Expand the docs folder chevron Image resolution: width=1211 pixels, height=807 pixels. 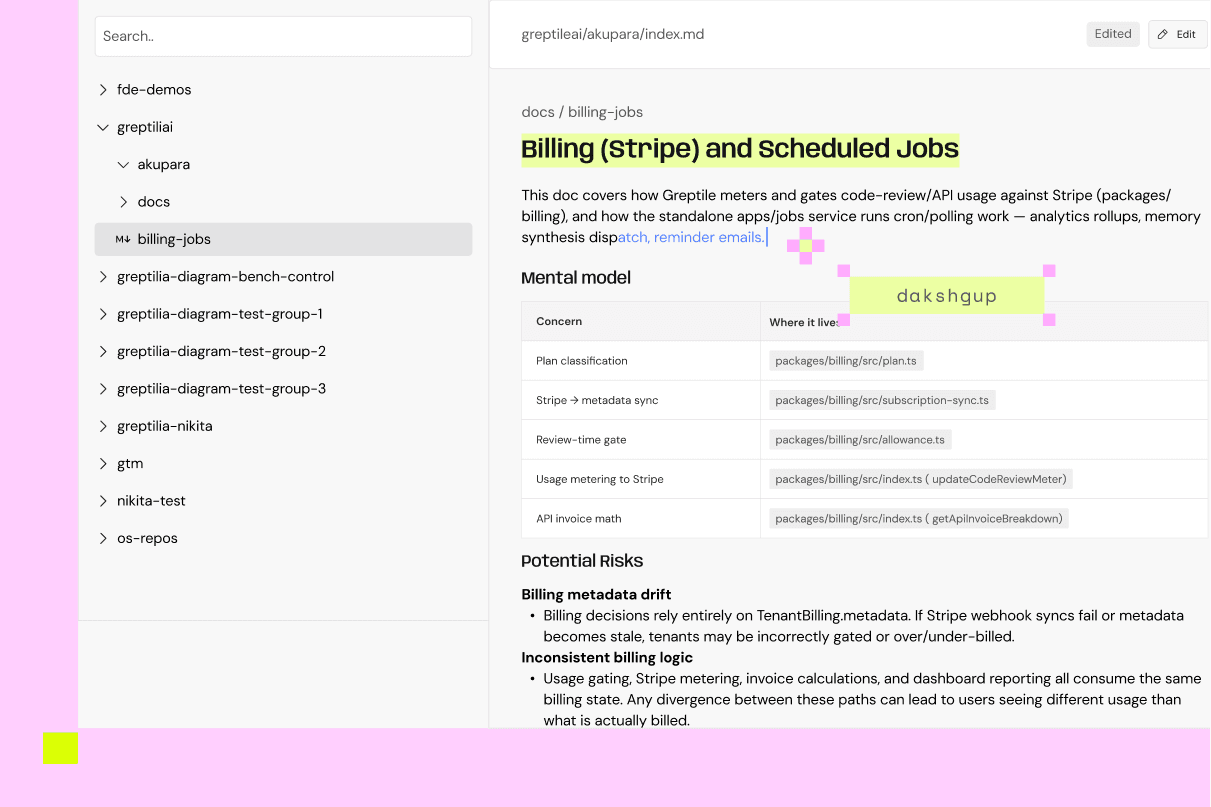(x=124, y=202)
